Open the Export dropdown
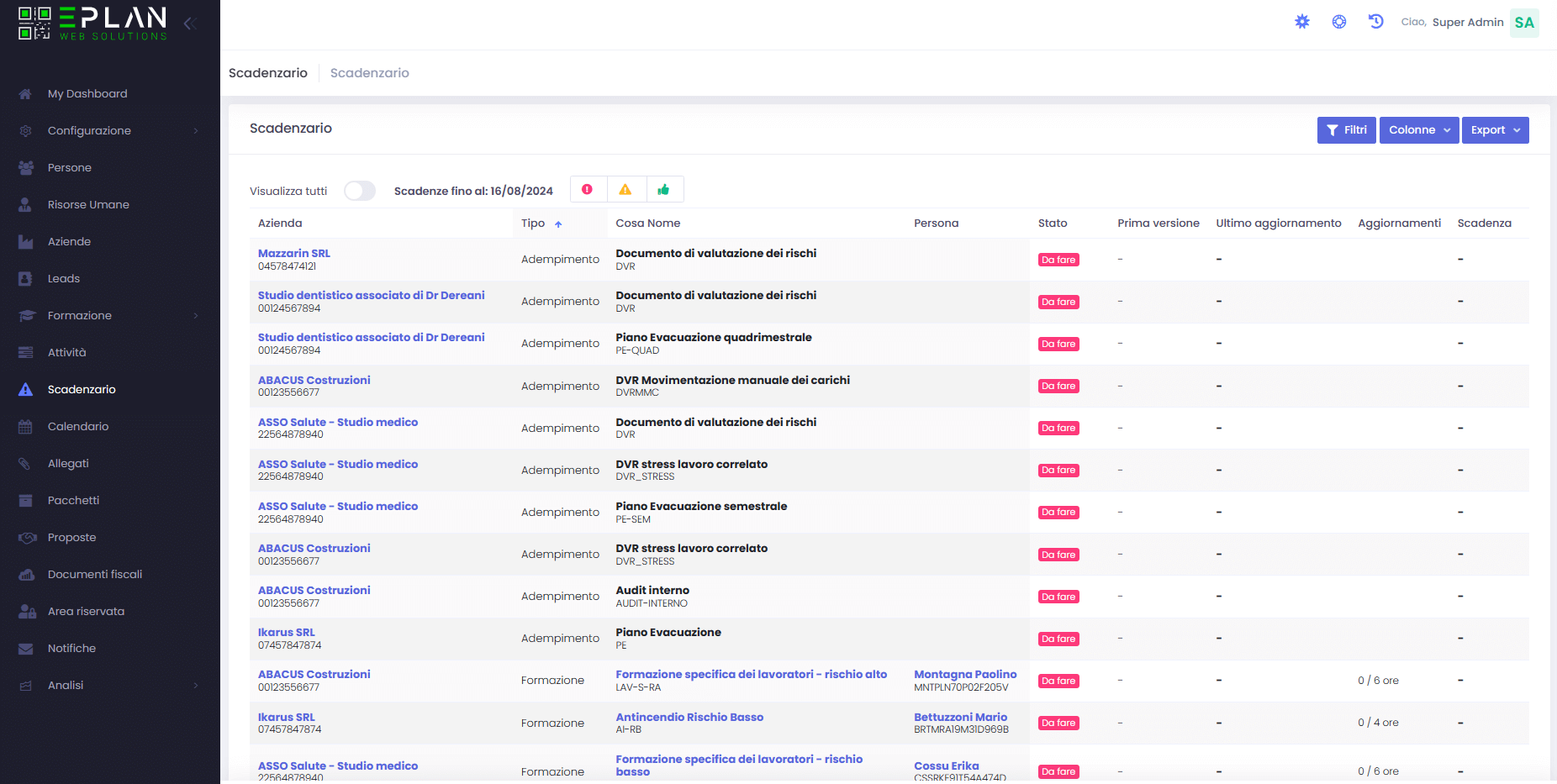1557x784 pixels. click(1496, 130)
